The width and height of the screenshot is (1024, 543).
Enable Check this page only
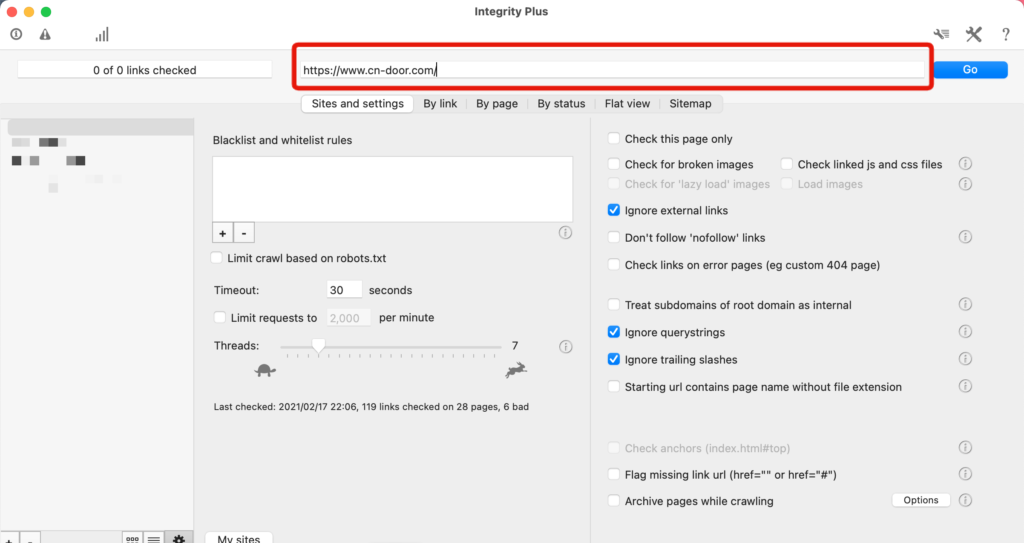tap(614, 139)
